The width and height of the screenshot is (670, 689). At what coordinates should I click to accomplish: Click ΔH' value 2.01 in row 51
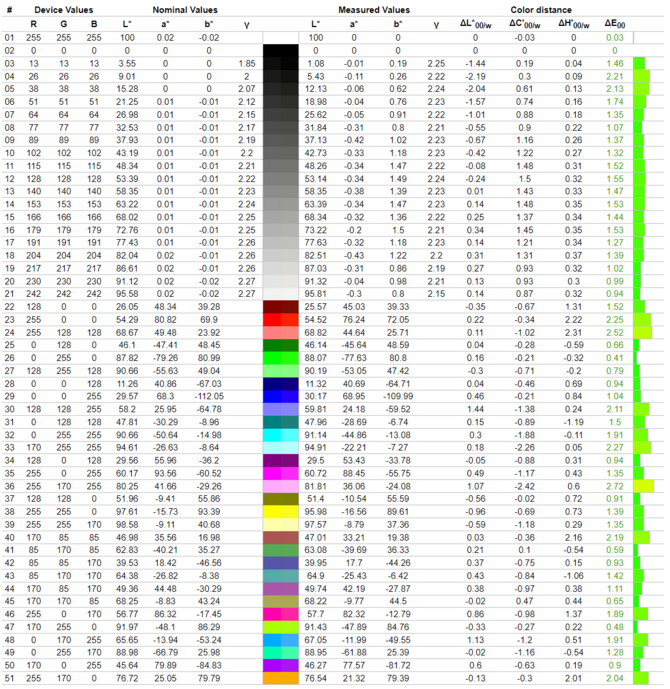(574, 678)
